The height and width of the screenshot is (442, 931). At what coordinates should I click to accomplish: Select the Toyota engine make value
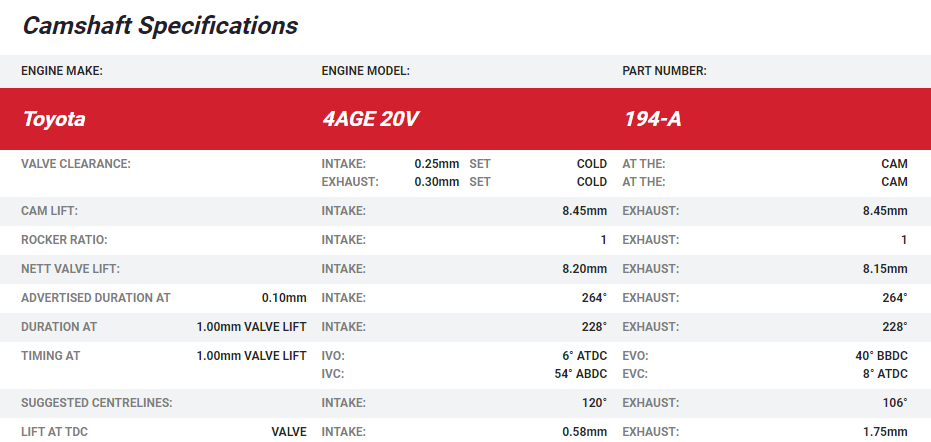click(x=54, y=119)
